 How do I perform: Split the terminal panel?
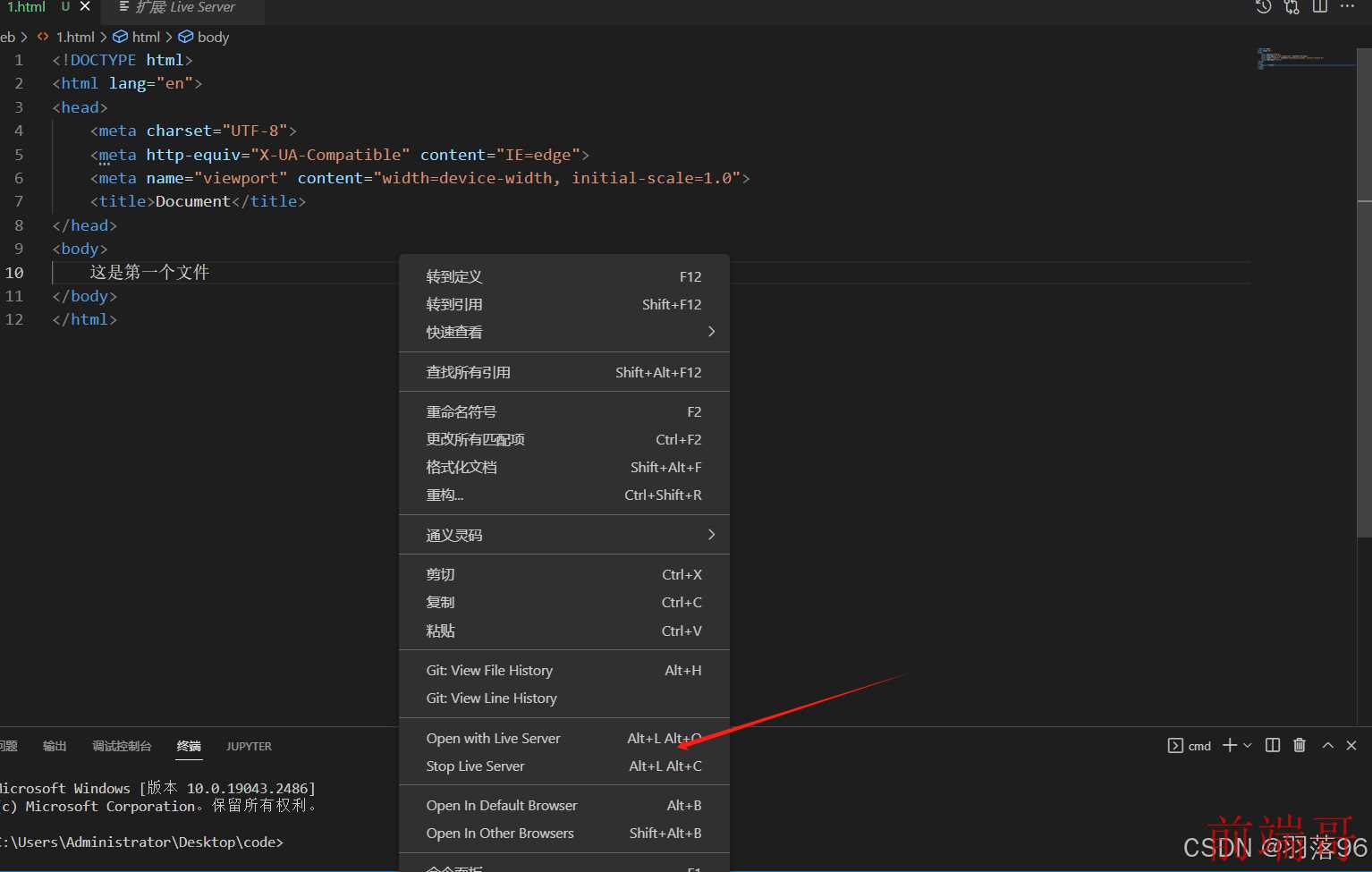(1273, 745)
